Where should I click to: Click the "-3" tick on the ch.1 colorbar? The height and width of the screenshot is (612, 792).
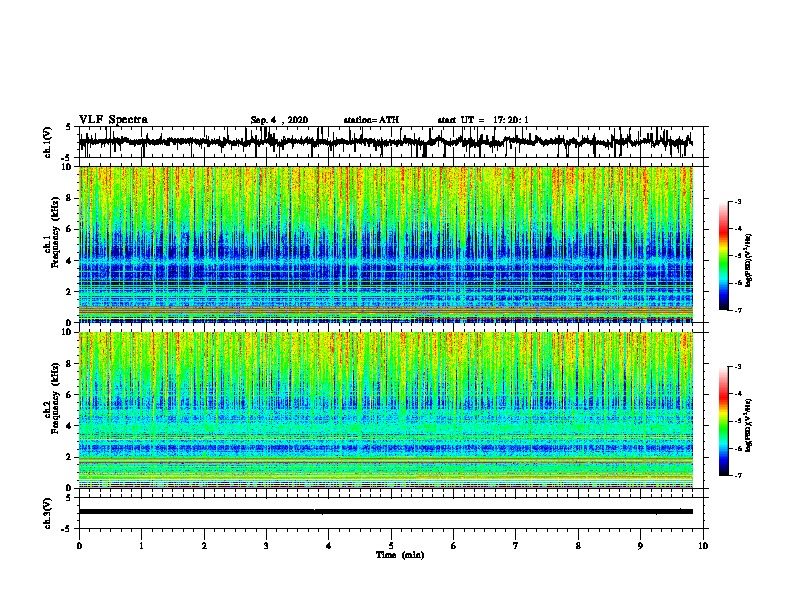[x=738, y=201]
